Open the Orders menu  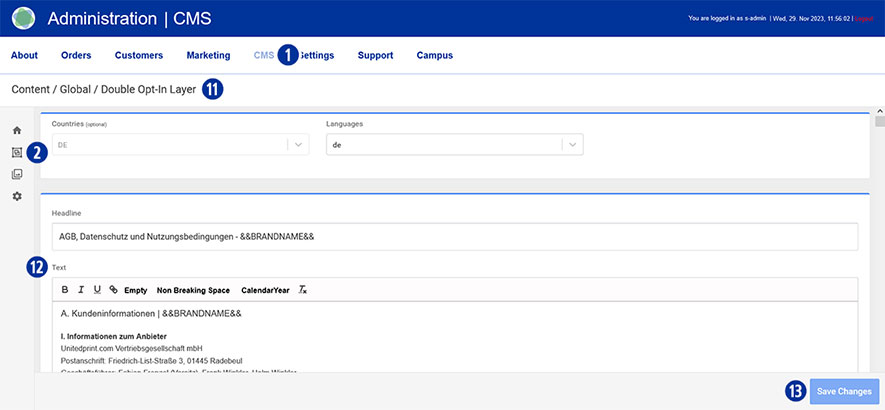coord(76,56)
